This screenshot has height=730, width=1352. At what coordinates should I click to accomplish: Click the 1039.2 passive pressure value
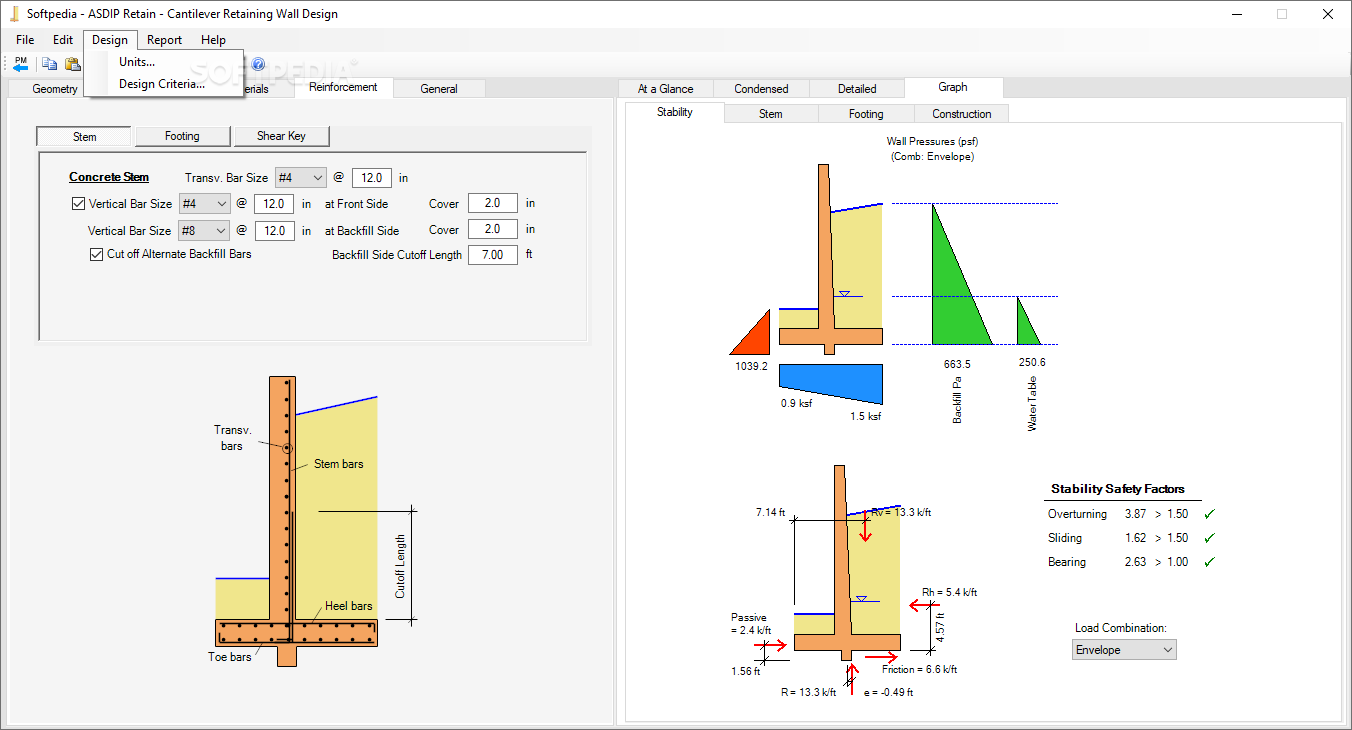(x=751, y=367)
